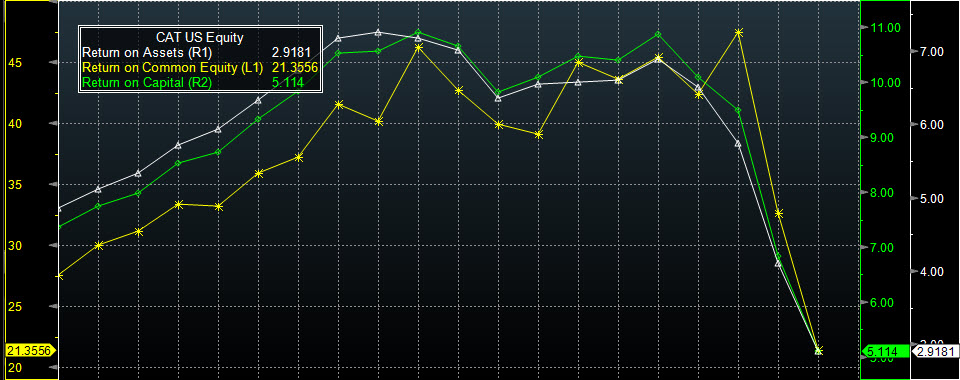960x380 pixels.
Task: Select Return on Capital (R2) legend entry
Action: 146,83
